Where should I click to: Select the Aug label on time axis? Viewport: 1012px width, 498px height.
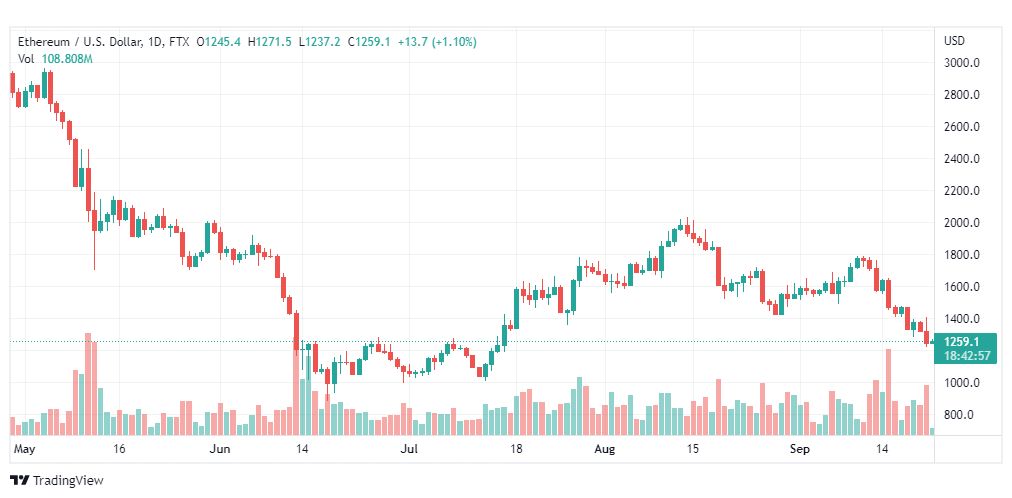(606, 448)
